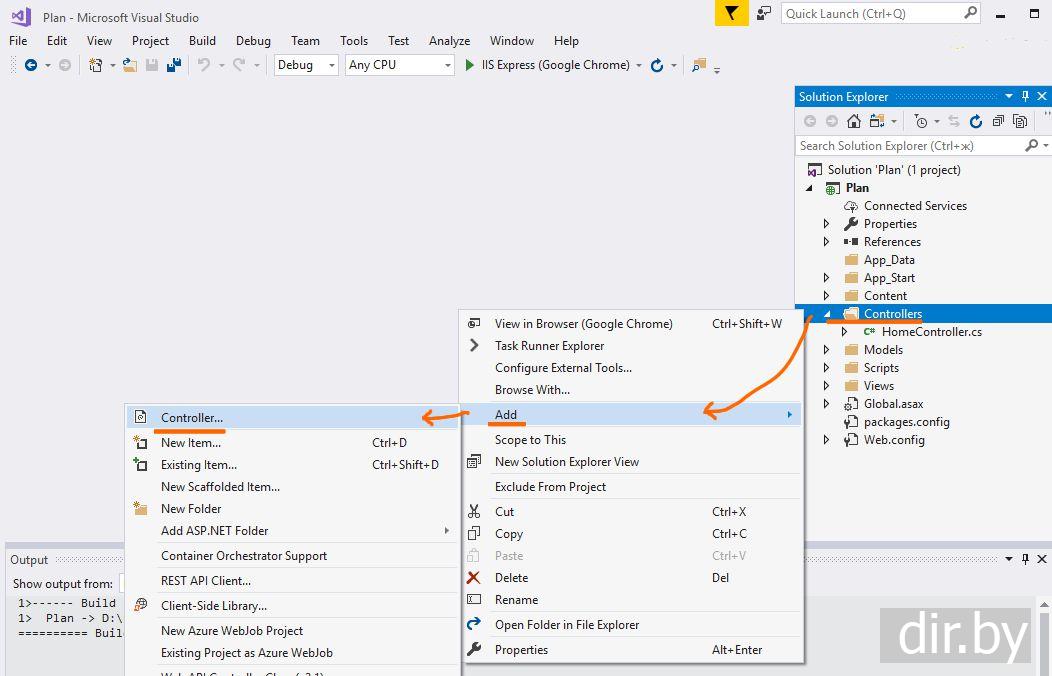Click the feedback notification flag icon
This screenshot has width=1052, height=676.
click(x=732, y=13)
